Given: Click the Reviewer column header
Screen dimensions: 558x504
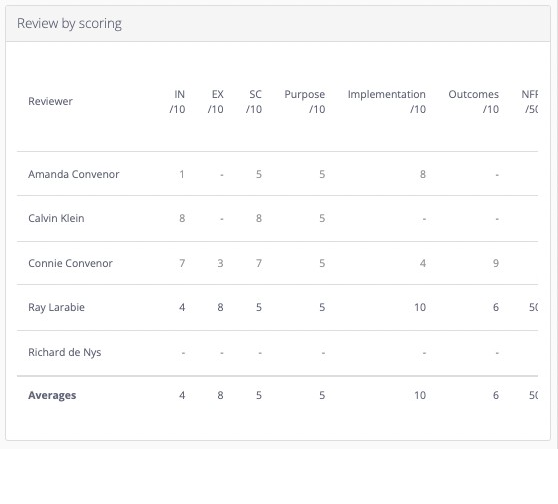Looking at the screenshot, I should click(50, 101).
